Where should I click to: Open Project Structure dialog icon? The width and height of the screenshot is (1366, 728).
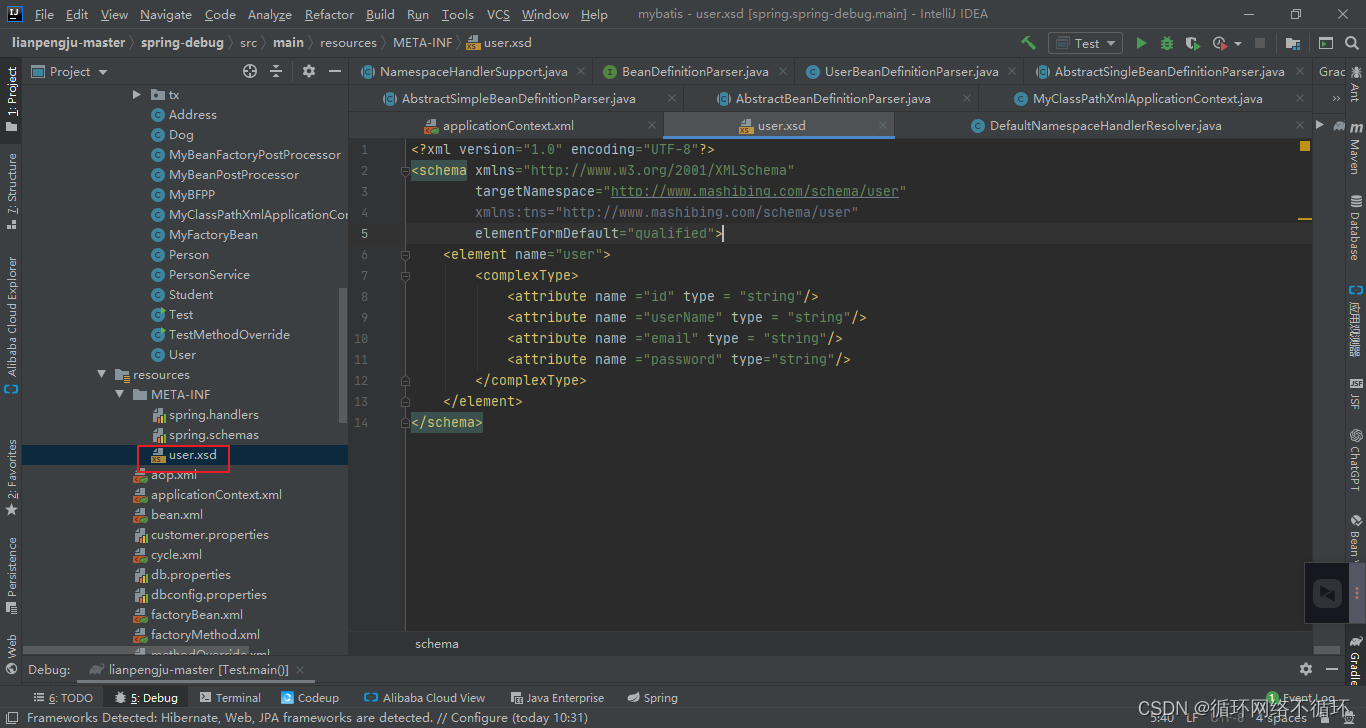click(1293, 43)
